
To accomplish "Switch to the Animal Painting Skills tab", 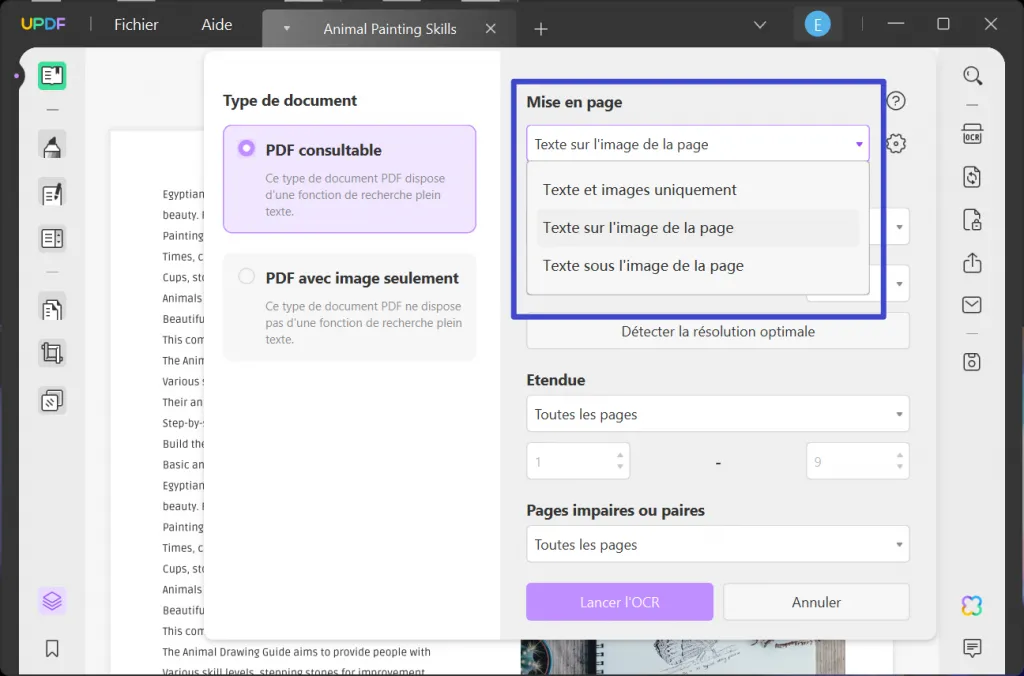I will pyautogui.click(x=388, y=28).
